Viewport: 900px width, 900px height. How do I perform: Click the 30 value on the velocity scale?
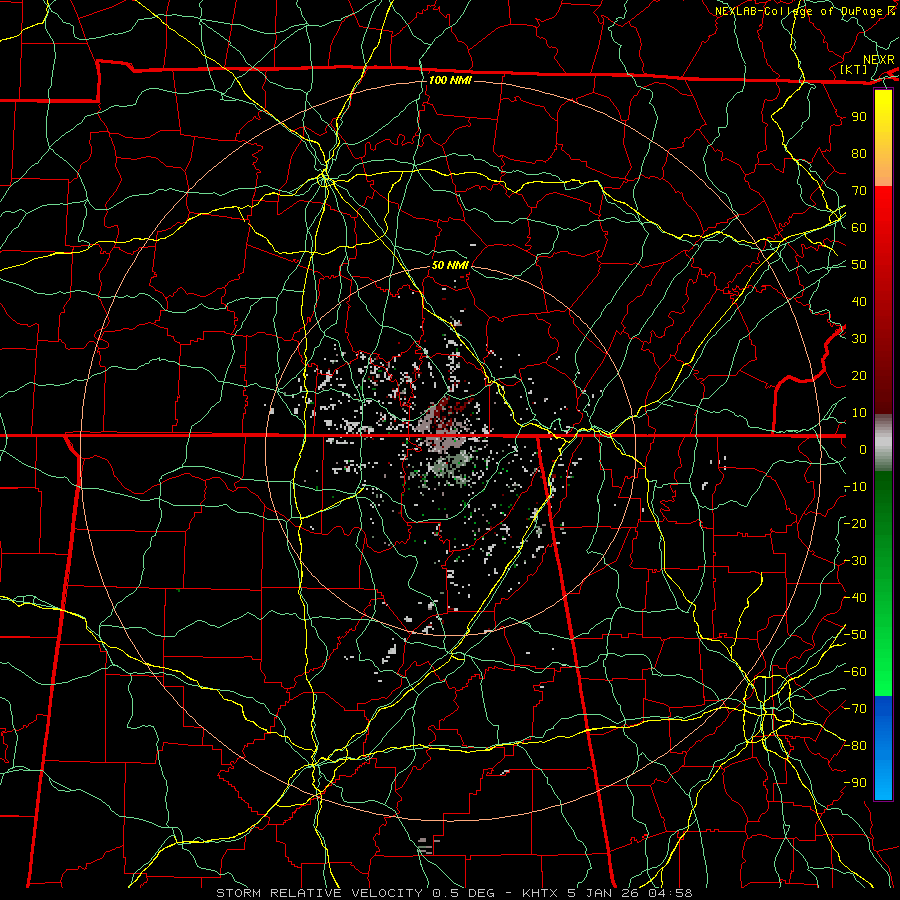(859, 339)
